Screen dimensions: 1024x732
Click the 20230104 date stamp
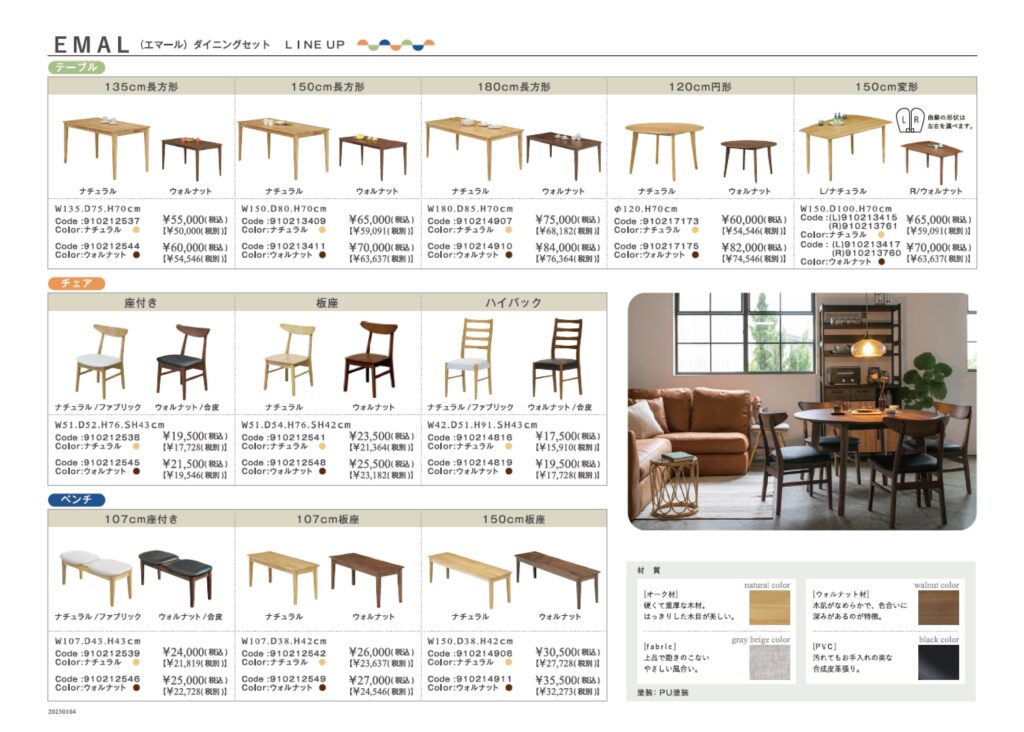pos(62,712)
